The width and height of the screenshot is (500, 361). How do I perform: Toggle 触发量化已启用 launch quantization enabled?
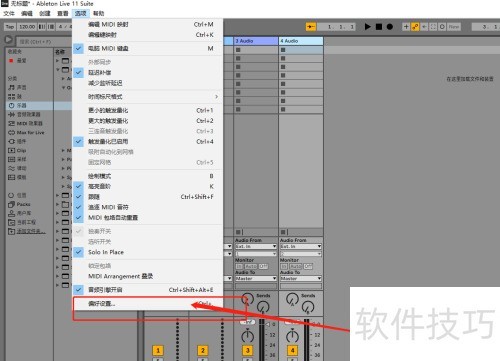click(x=148, y=141)
